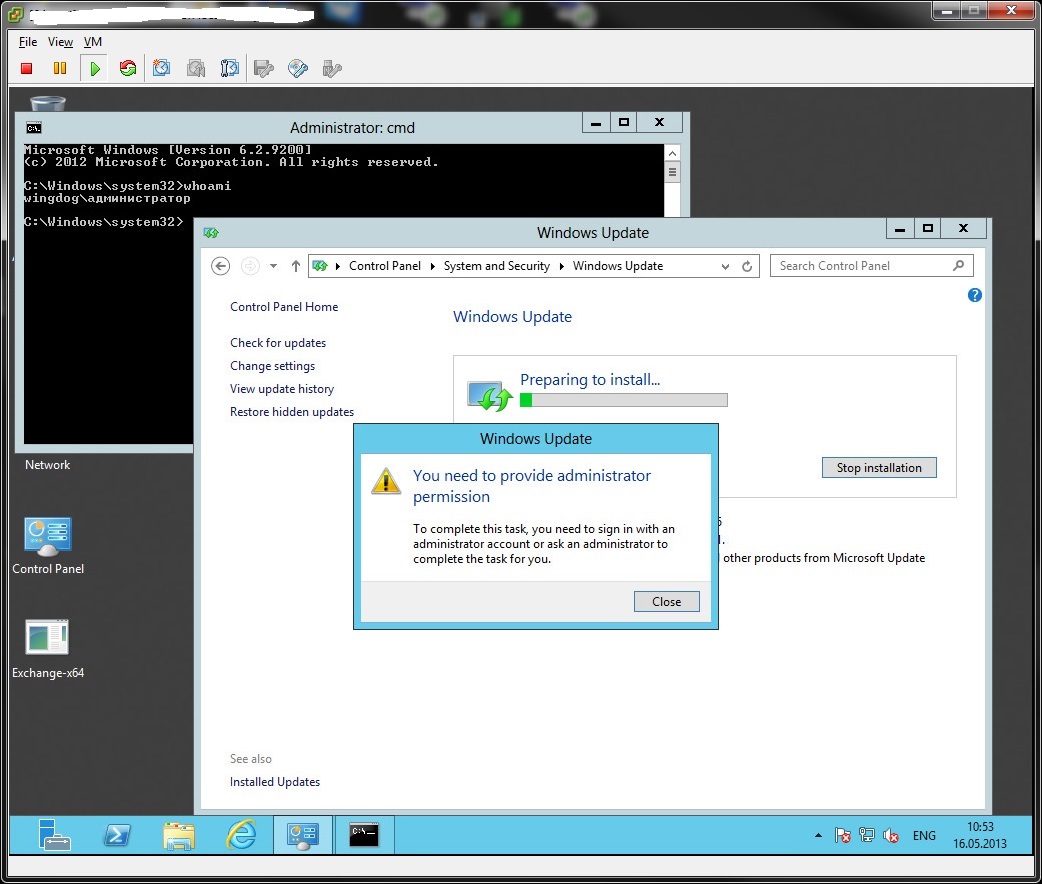The width and height of the screenshot is (1042, 884).
Task: Open the View menu of the VM console
Action: pos(60,42)
